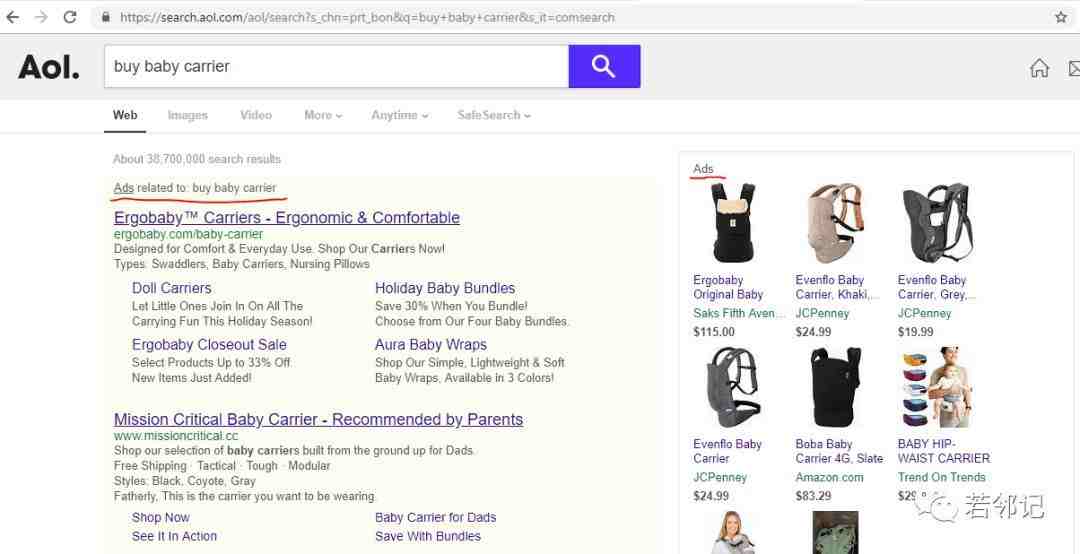The height and width of the screenshot is (554, 1080).
Task: Click Ergobaby Original Baby product image
Action: (733, 223)
